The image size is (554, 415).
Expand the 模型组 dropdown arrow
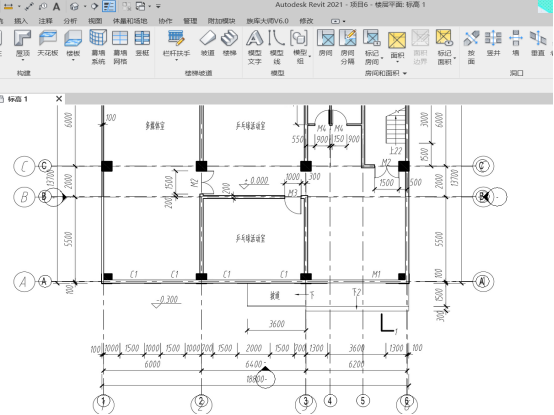pyautogui.click(x=310, y=57)
